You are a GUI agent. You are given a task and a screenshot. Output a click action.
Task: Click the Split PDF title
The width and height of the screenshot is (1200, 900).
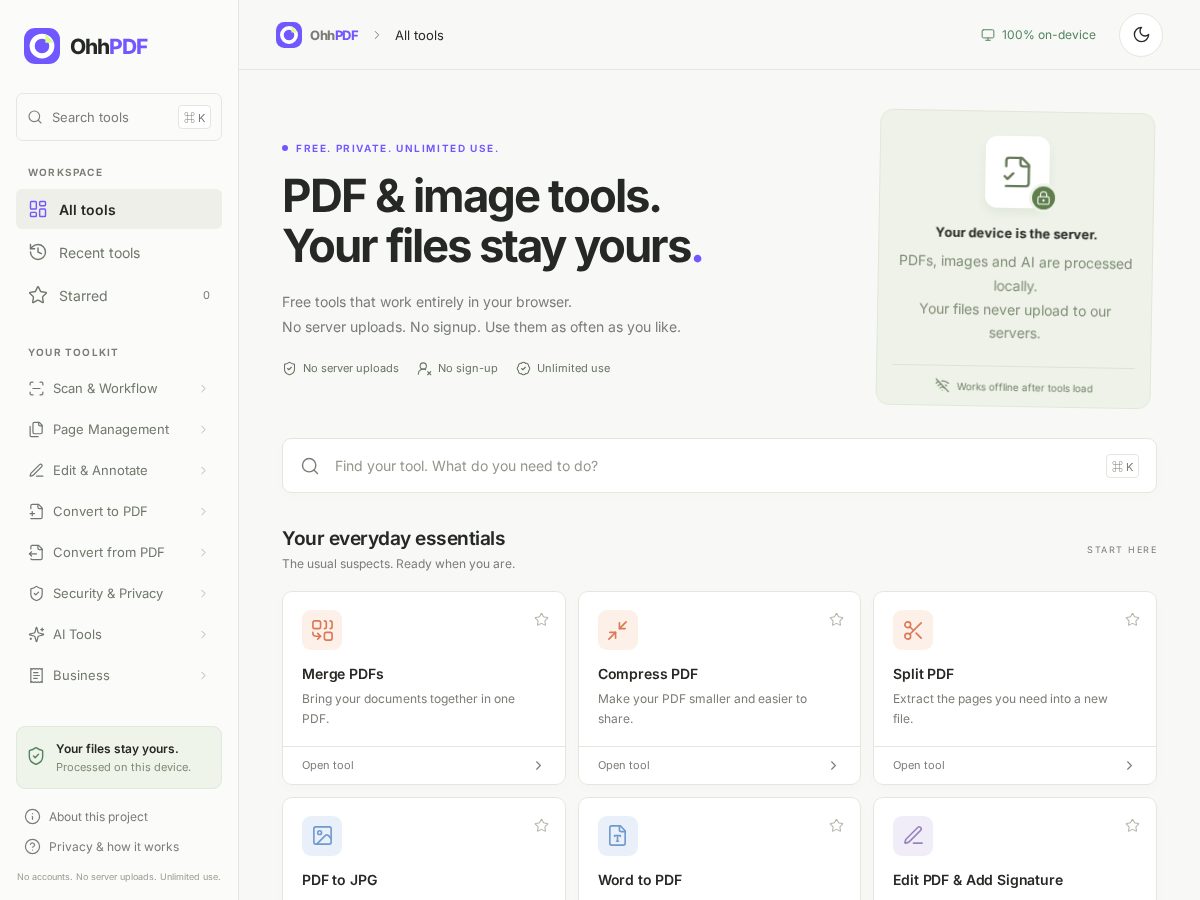[x=923, y=674]
